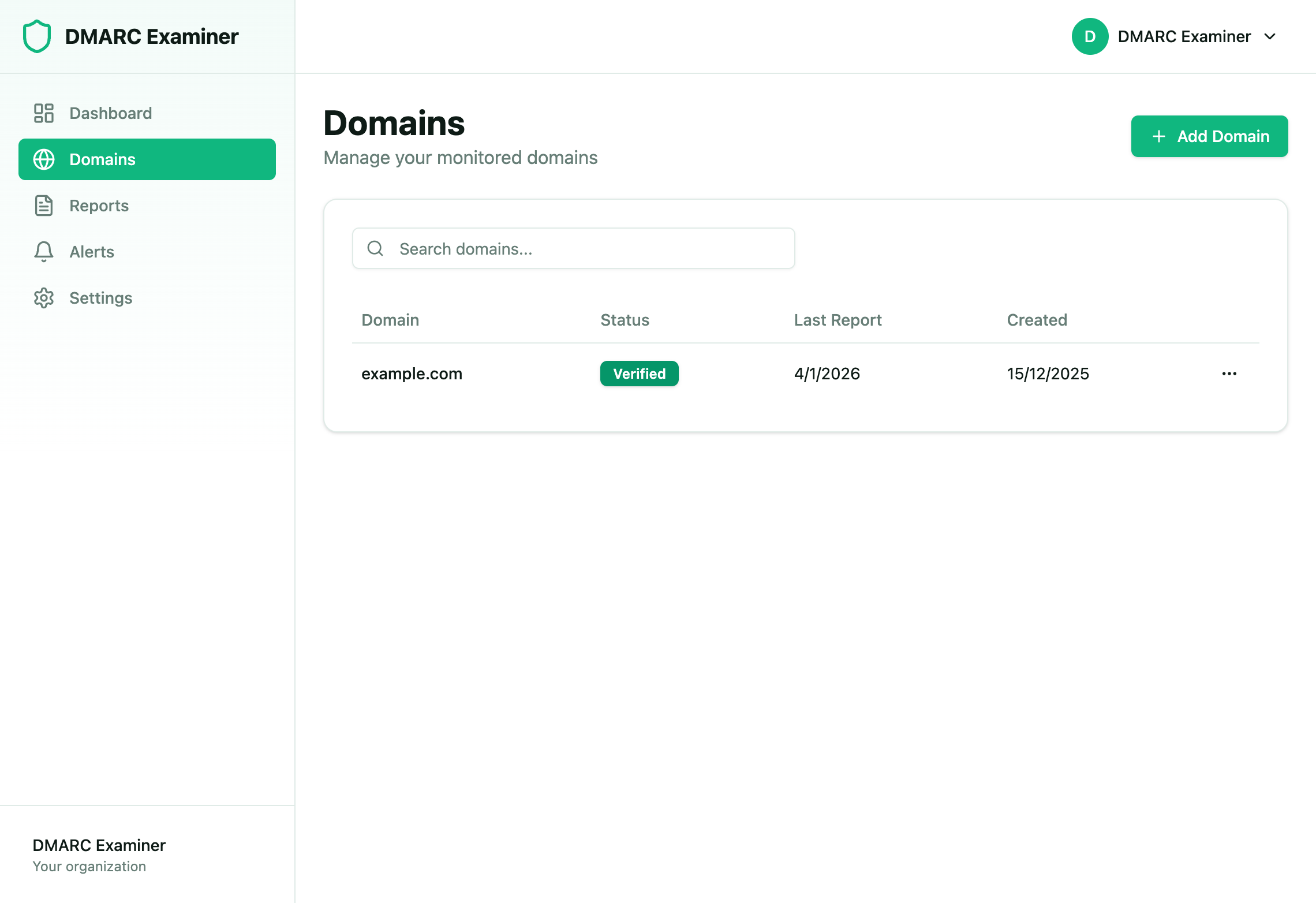Open Reports via the document icon
This screenshot has width=1316, height=903.
click(43, 206)
